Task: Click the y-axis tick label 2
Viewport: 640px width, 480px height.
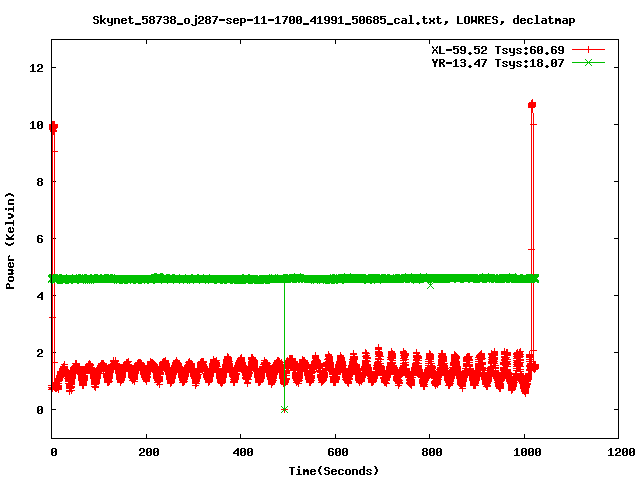Action: click(40, 353)
